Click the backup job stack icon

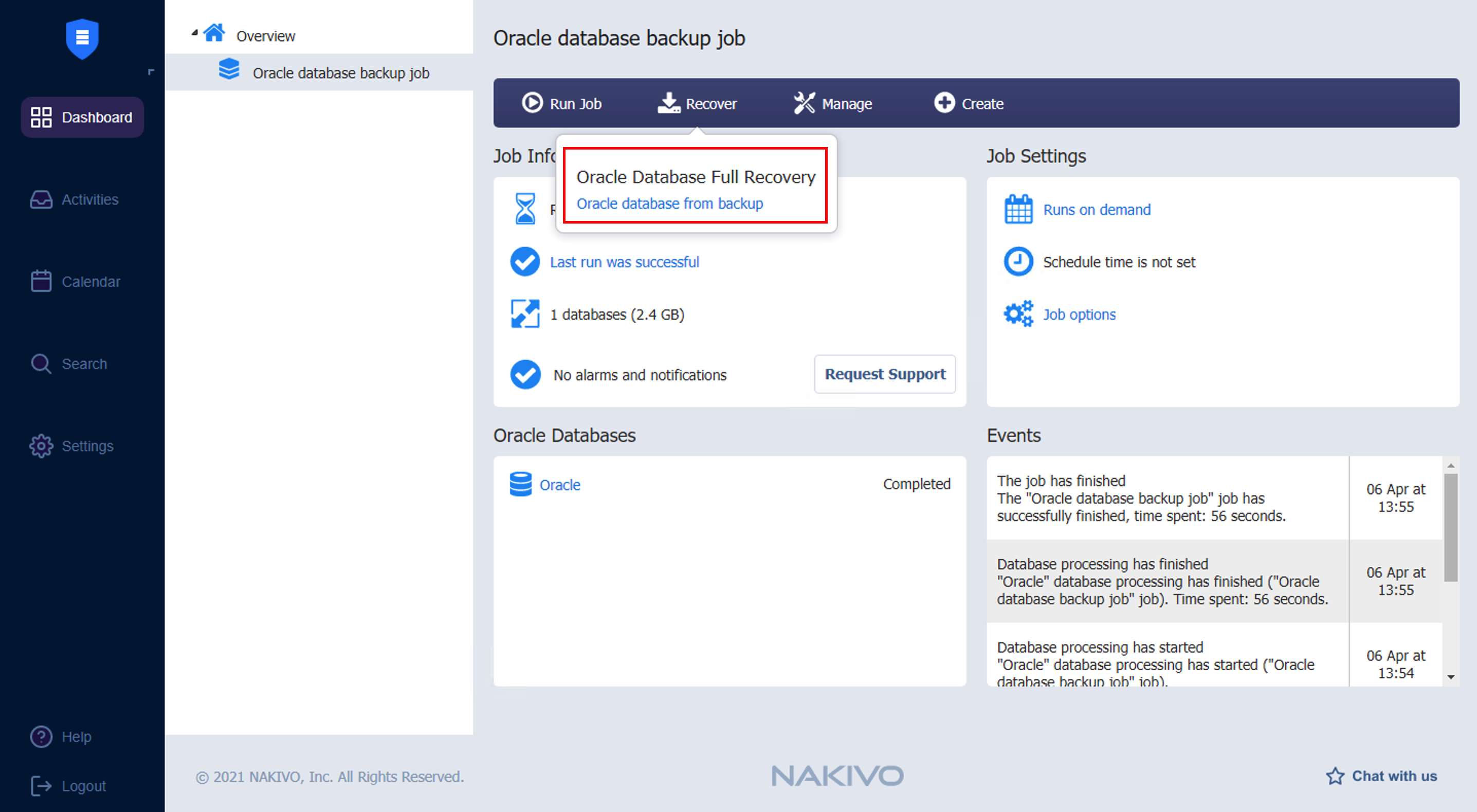click(229, 69)
